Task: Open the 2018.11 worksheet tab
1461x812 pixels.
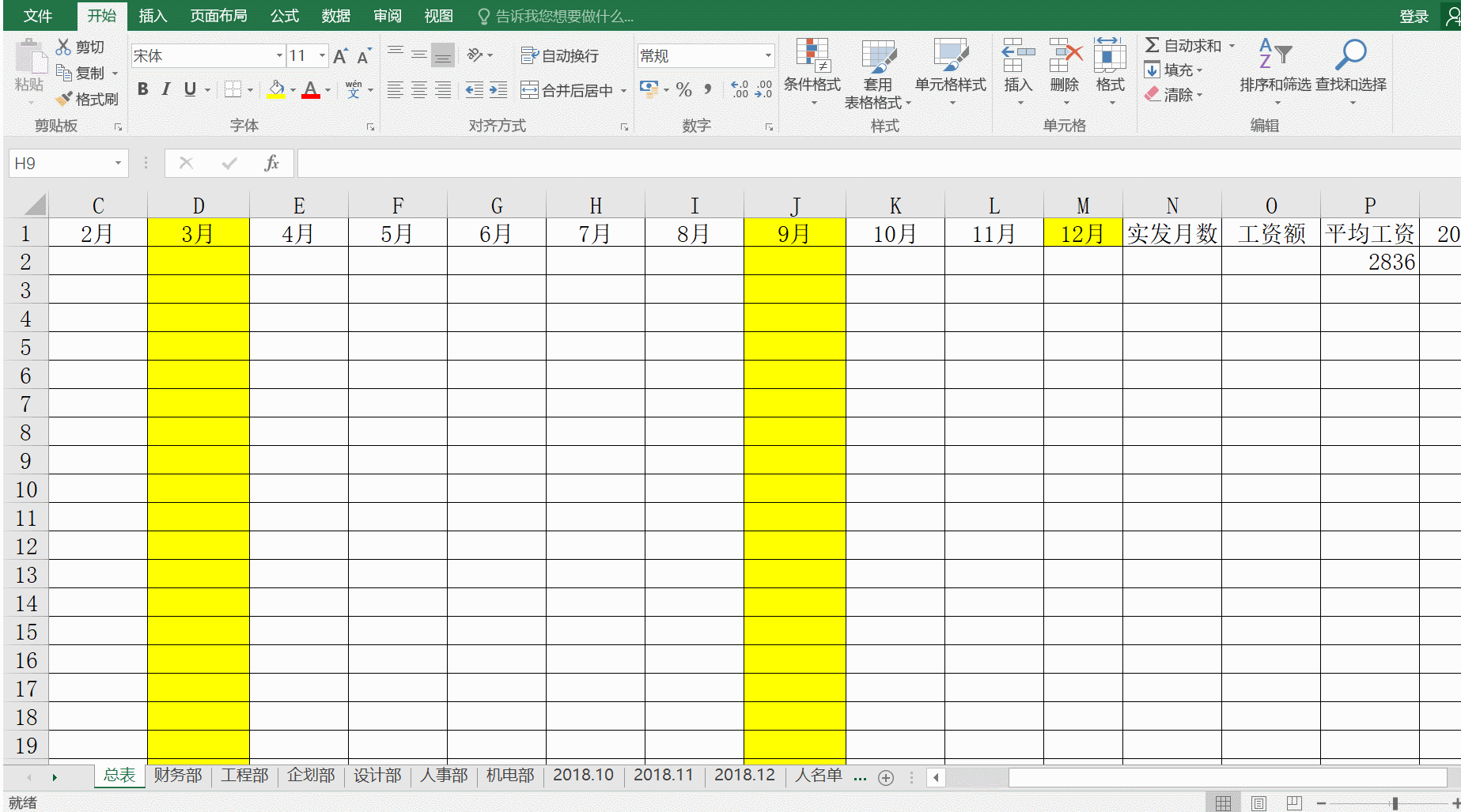Action: [663, 775]
